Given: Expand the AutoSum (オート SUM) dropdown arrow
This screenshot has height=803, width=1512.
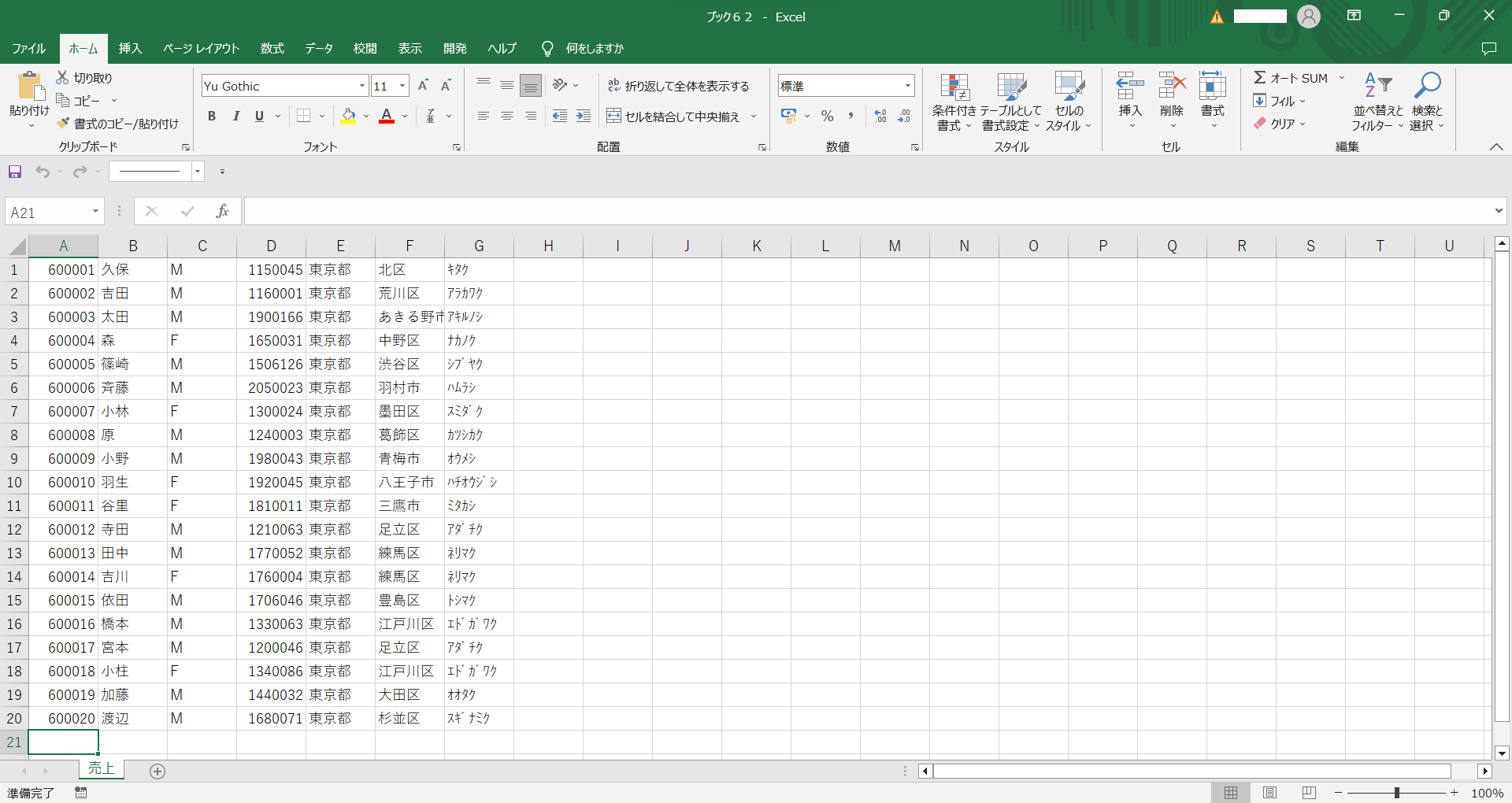Looking at the screenshot, I should (1342, 78).
